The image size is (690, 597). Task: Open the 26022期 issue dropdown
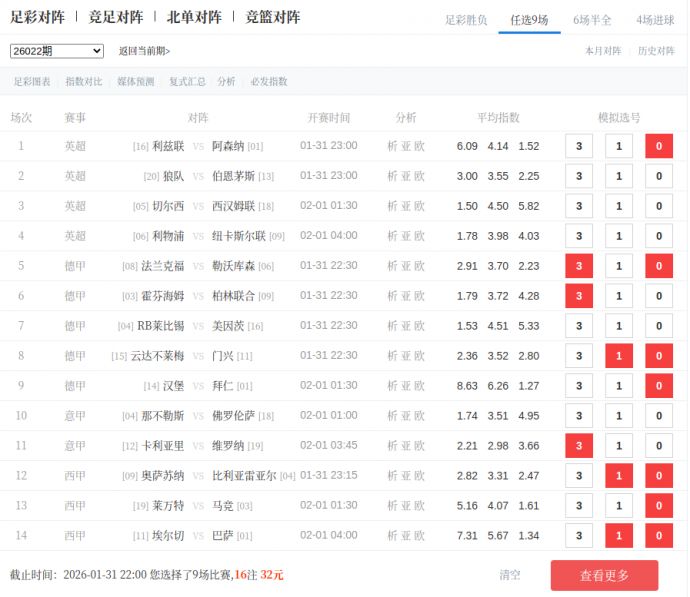[57, 51]
